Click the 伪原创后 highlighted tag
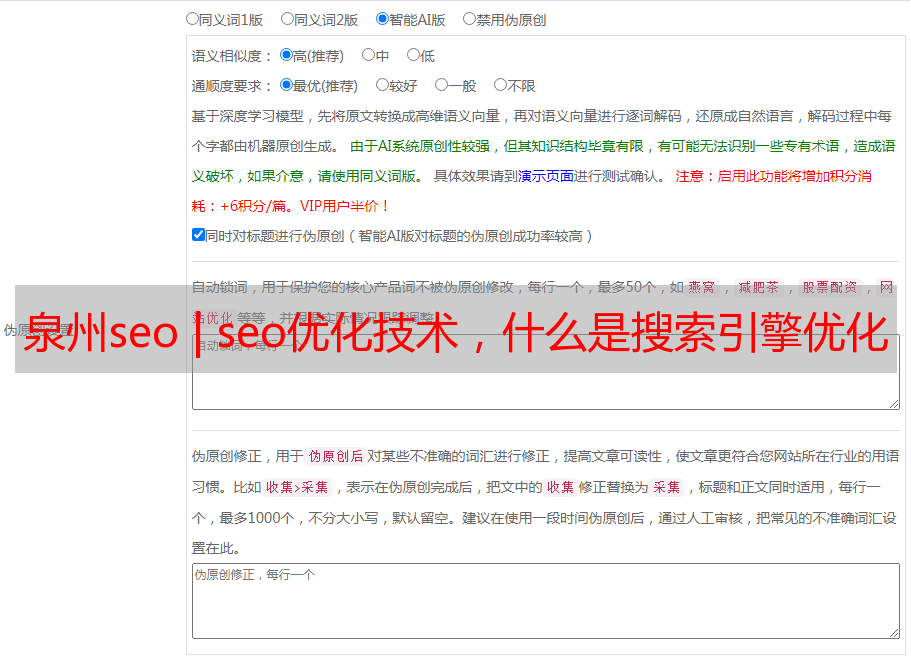This screenshot has width=911, height=658. tap(336, 456)
